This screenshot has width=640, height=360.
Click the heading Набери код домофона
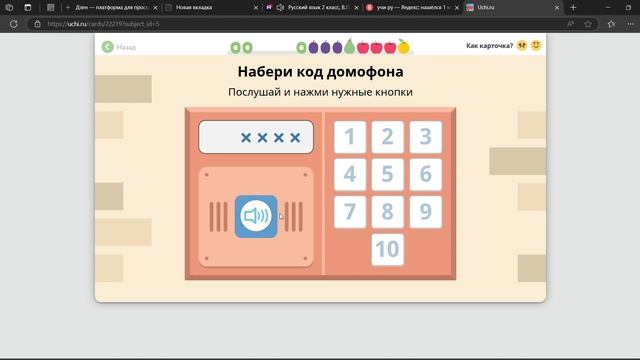tap(320, 72)
